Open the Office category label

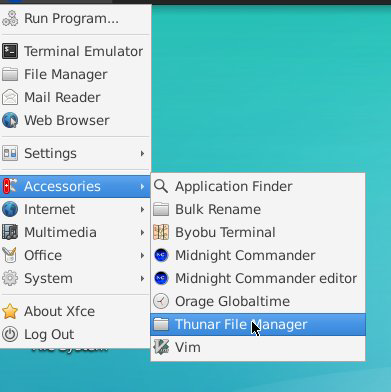43,255
